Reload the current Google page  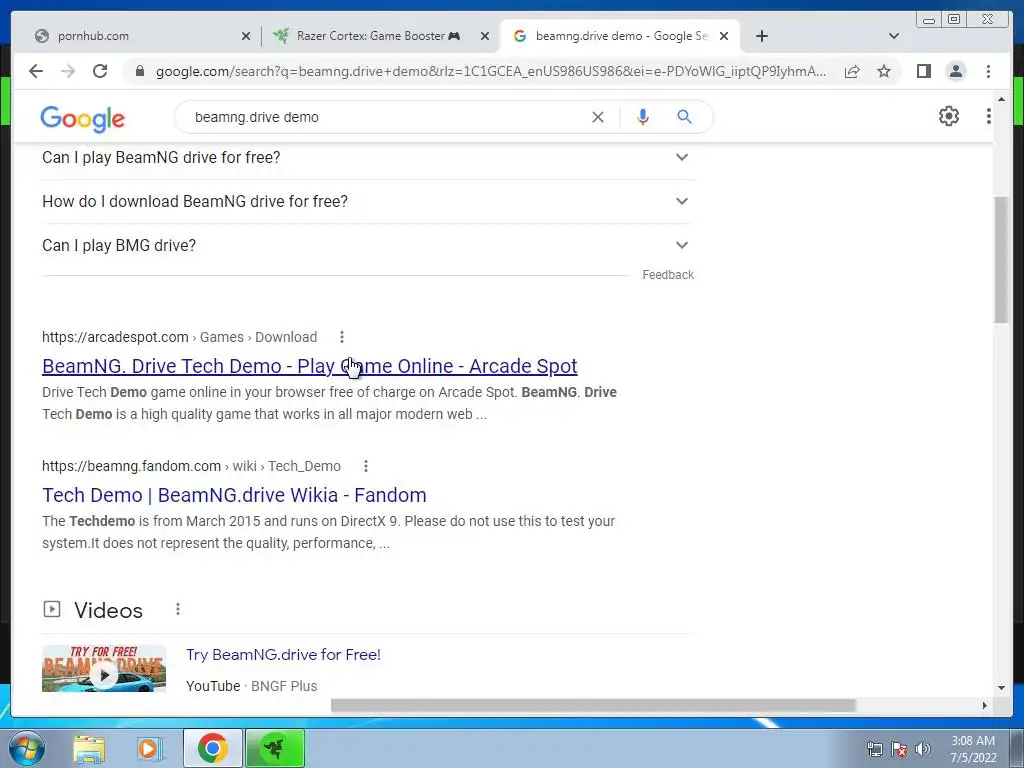(x=100, y=71)
